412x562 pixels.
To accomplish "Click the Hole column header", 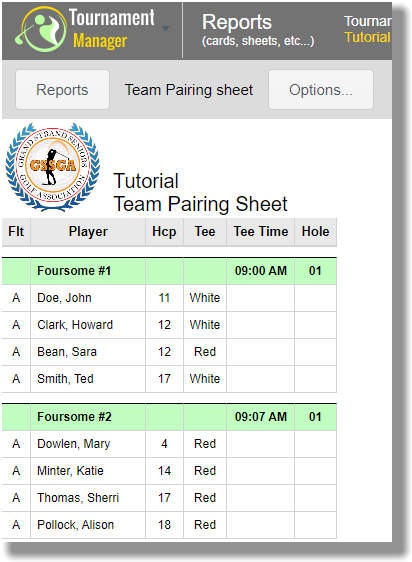I will coord(316,232).
